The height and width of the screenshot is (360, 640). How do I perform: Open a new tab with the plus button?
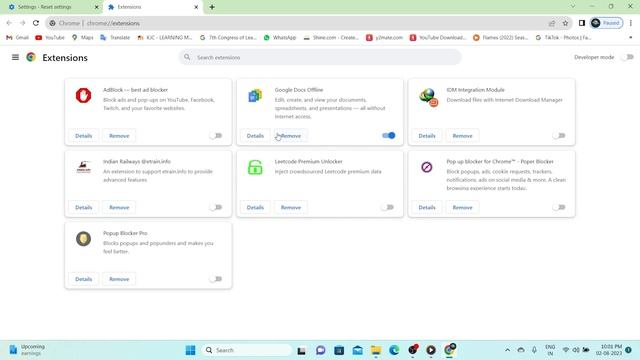click(x=212, y=7)
